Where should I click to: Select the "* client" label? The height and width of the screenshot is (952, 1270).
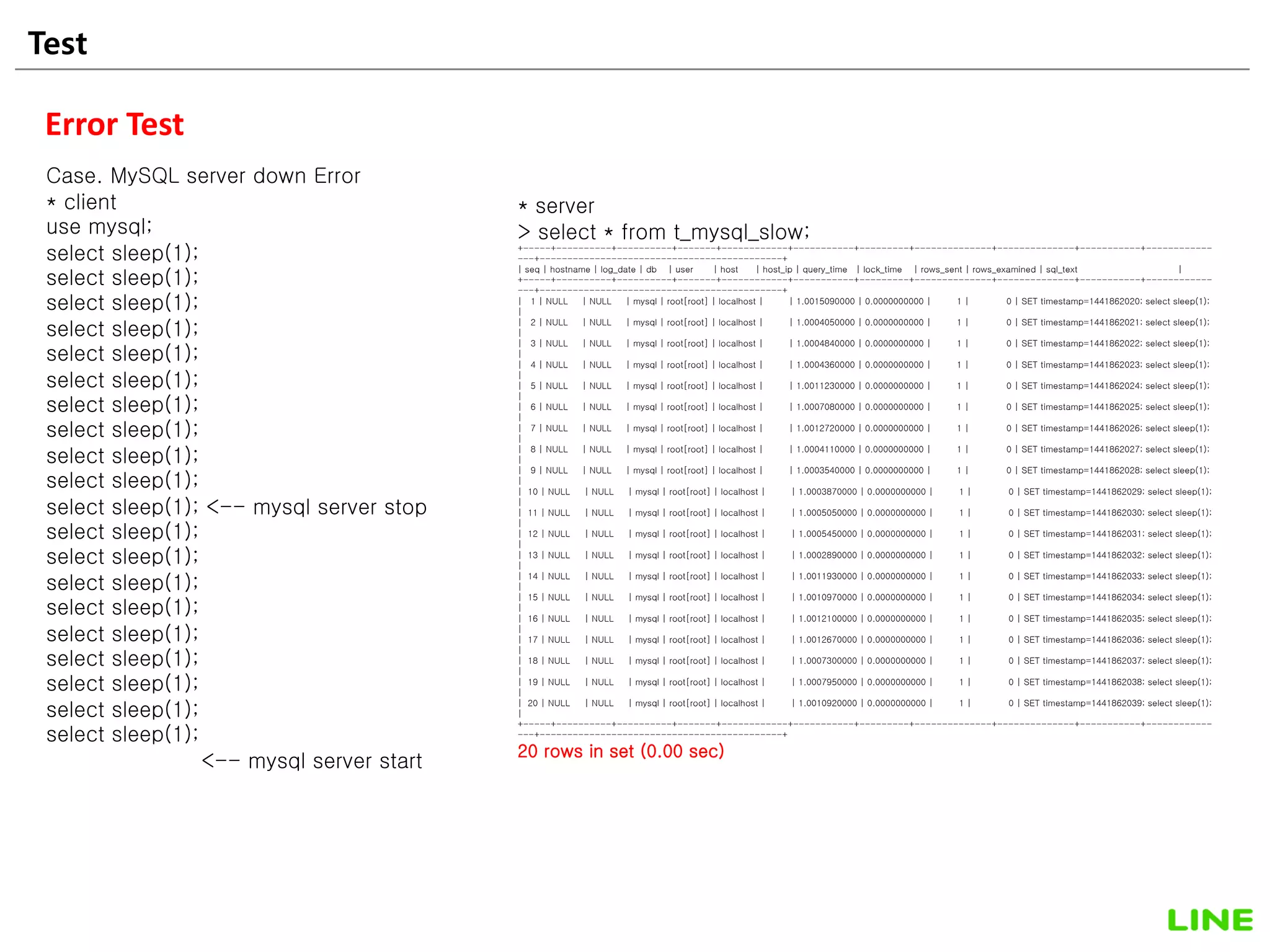[81, 202]
